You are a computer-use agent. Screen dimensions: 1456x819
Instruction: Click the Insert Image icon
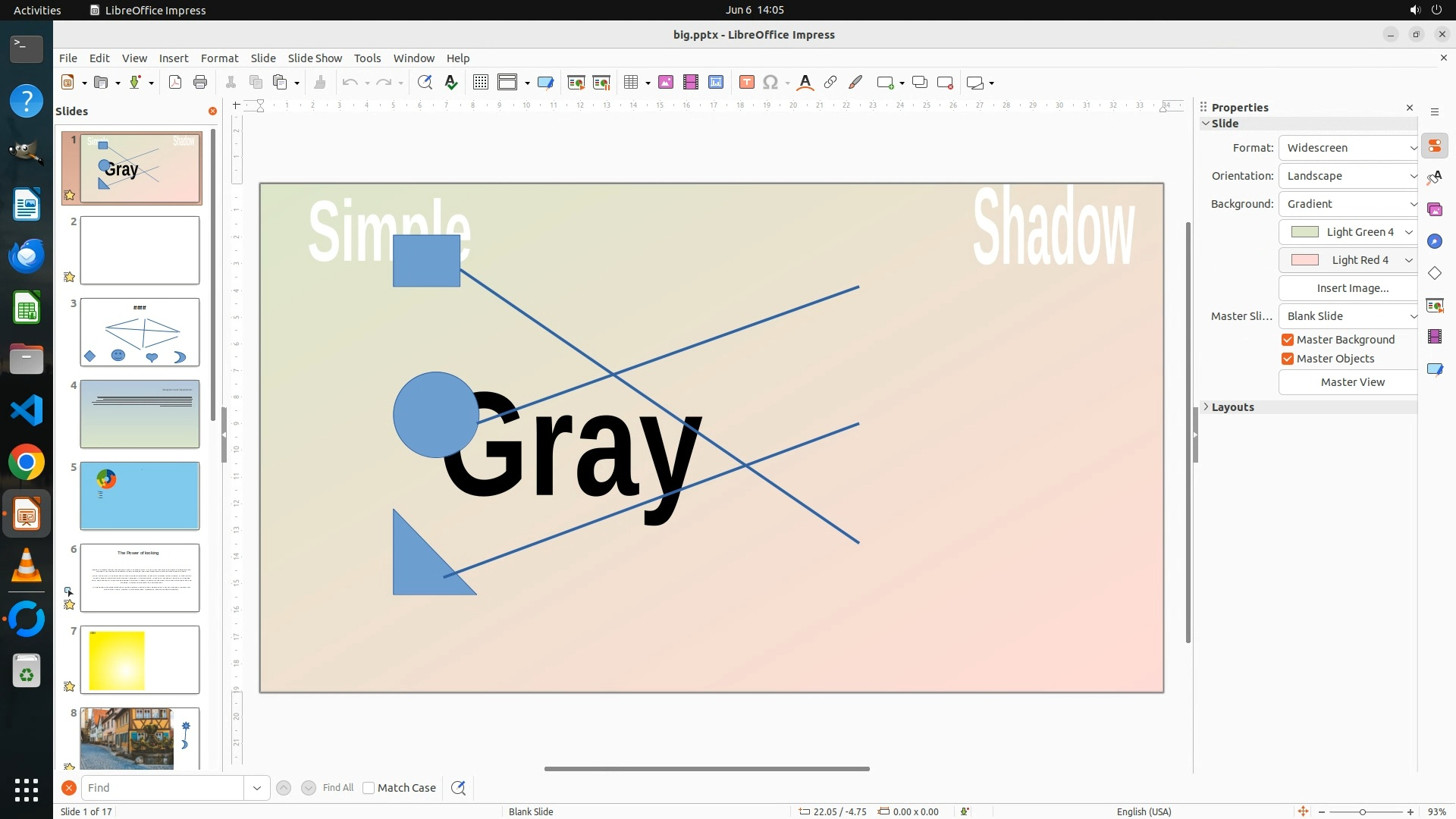tap(666, 83)
